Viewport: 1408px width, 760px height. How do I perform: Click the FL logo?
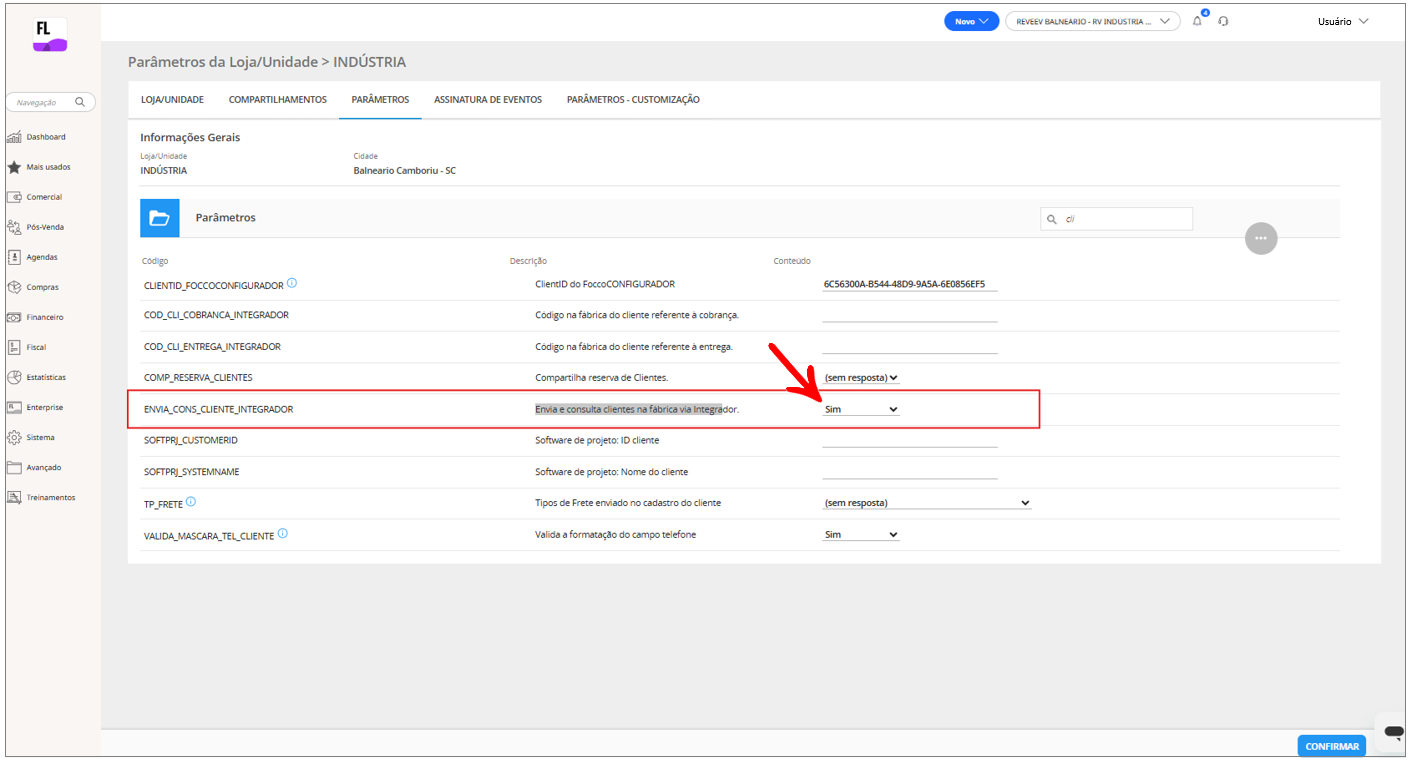50,34
